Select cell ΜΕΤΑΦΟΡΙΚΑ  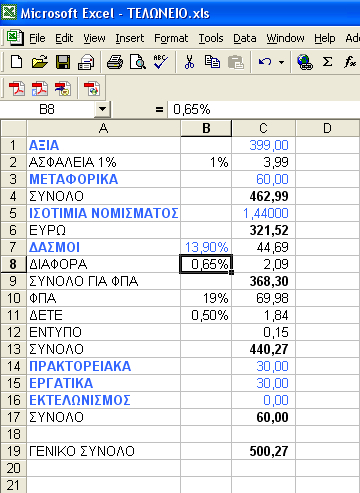[x=104, y=179]
